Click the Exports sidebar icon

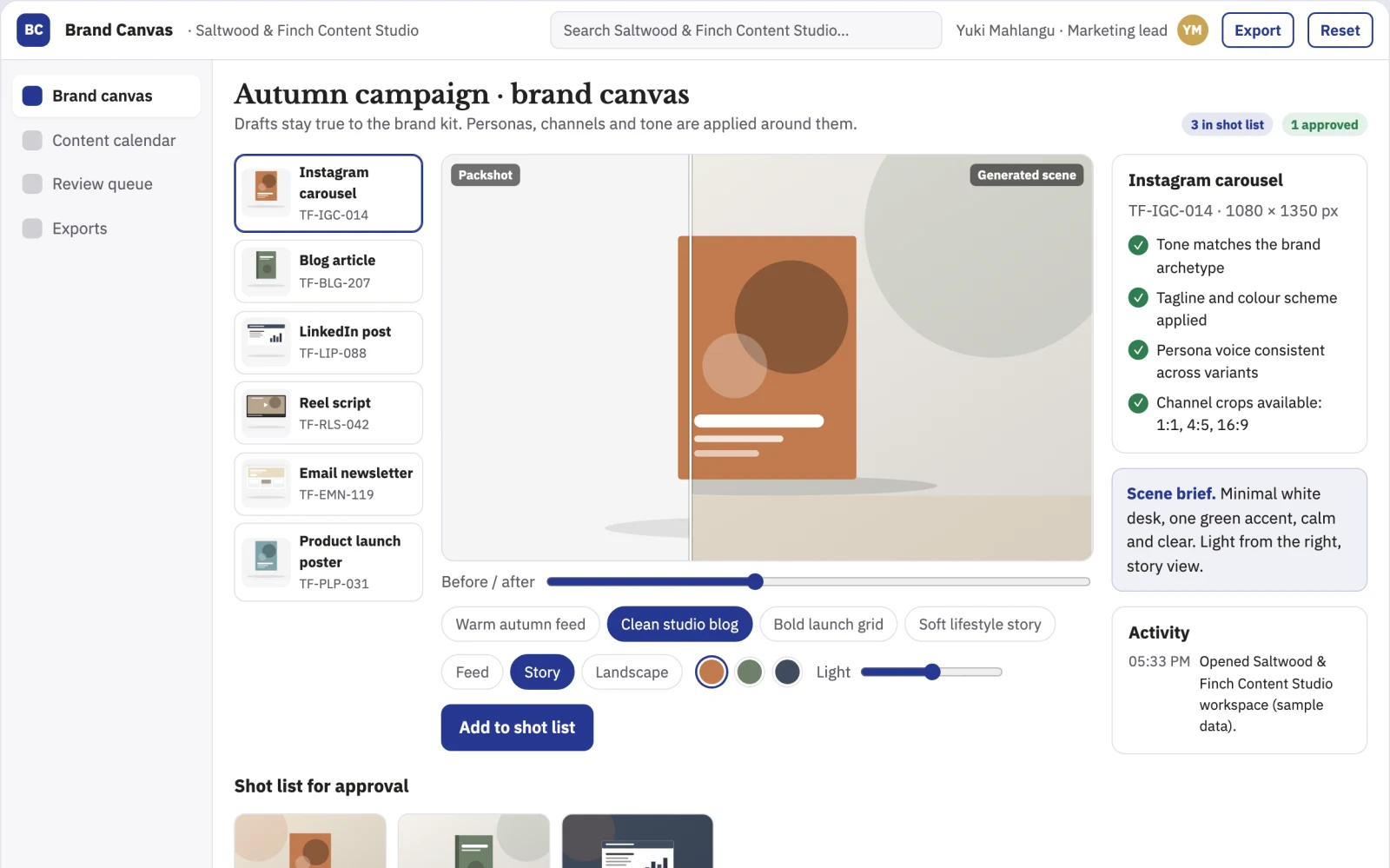(32, 228)
